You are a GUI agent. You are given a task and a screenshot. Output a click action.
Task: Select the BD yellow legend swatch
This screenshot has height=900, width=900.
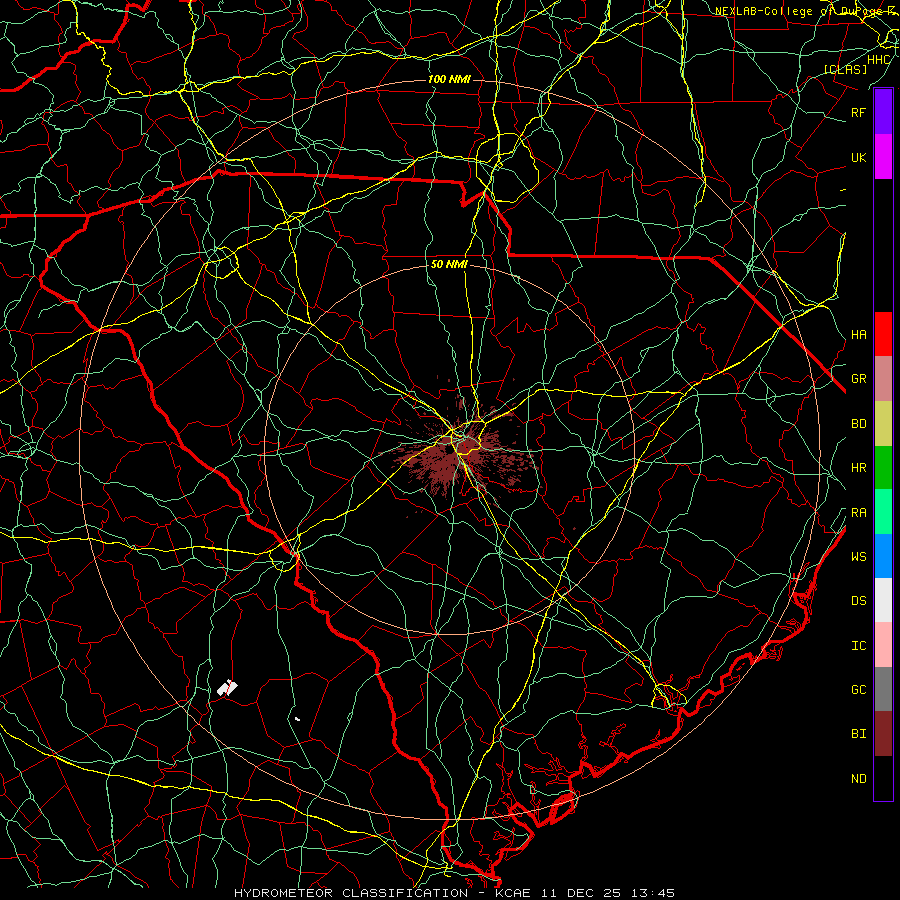pyautogui.click(x=883, y=424)
